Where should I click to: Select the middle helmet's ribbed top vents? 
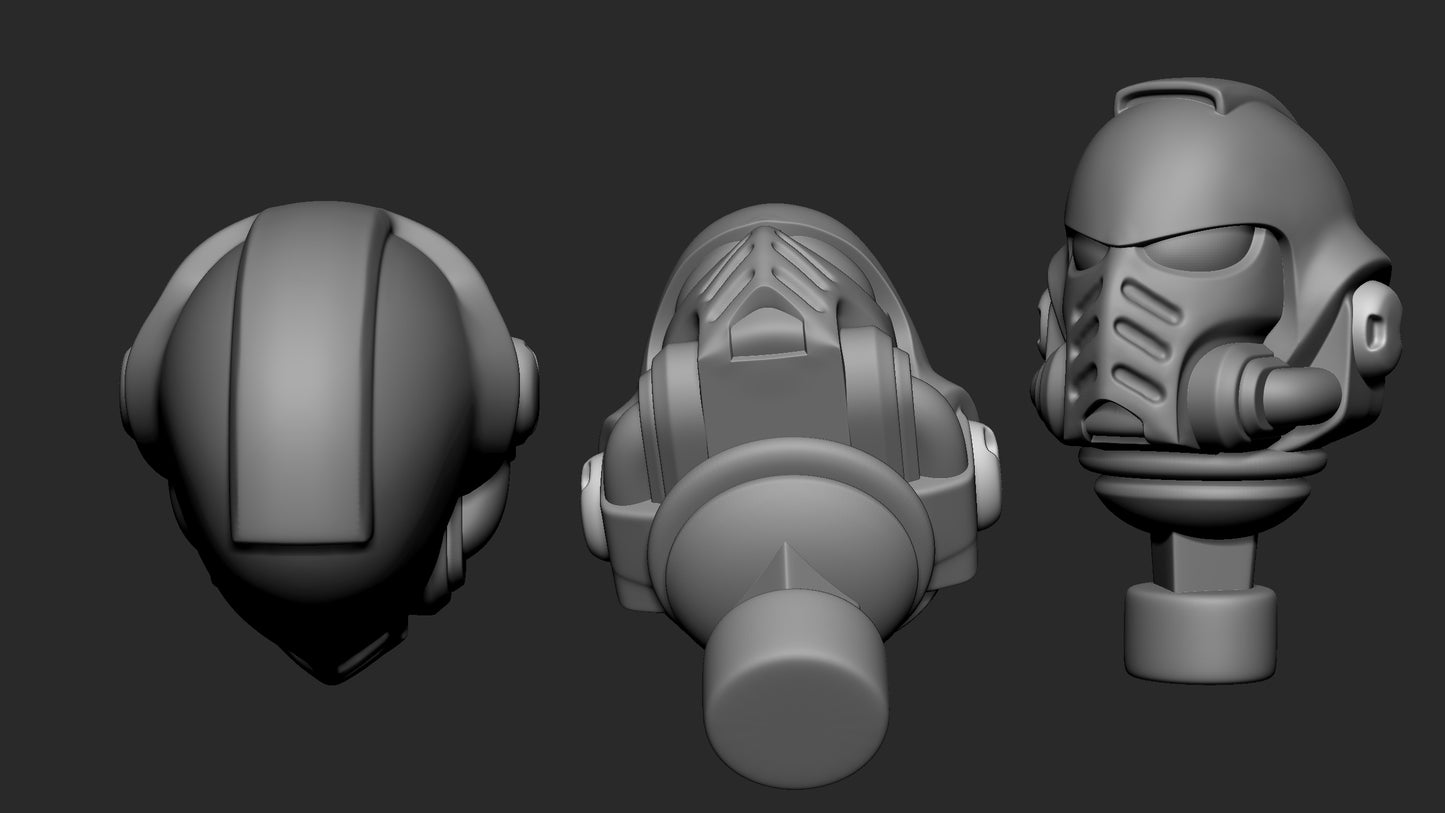[x=770, y=260]
